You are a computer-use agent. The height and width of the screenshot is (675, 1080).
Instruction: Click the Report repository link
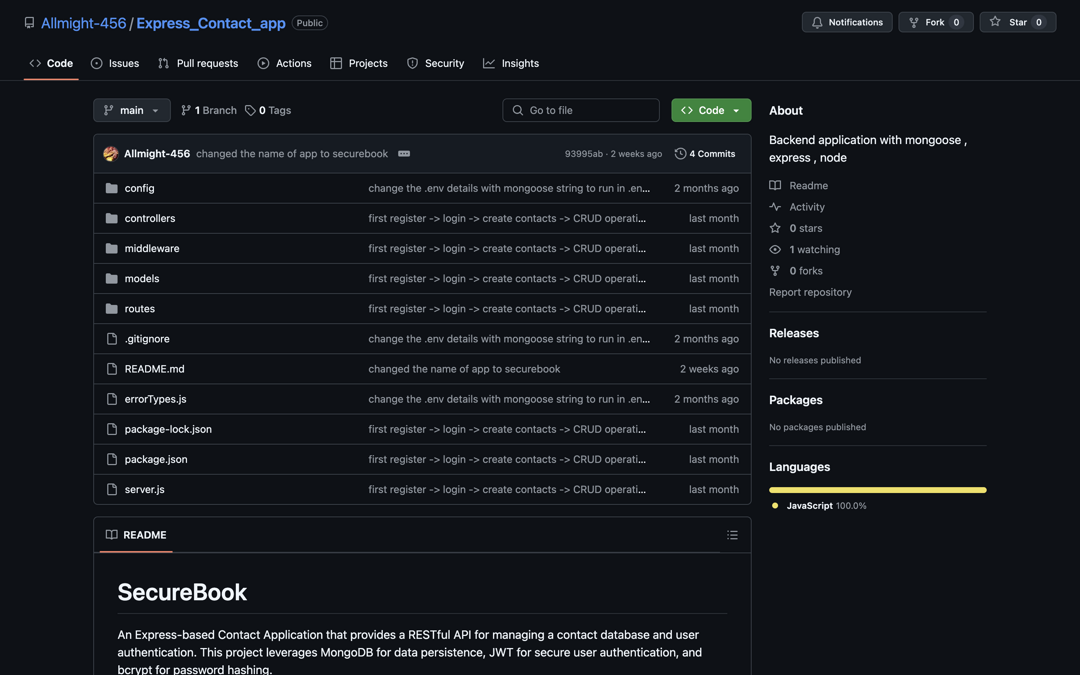pos(810,292)
